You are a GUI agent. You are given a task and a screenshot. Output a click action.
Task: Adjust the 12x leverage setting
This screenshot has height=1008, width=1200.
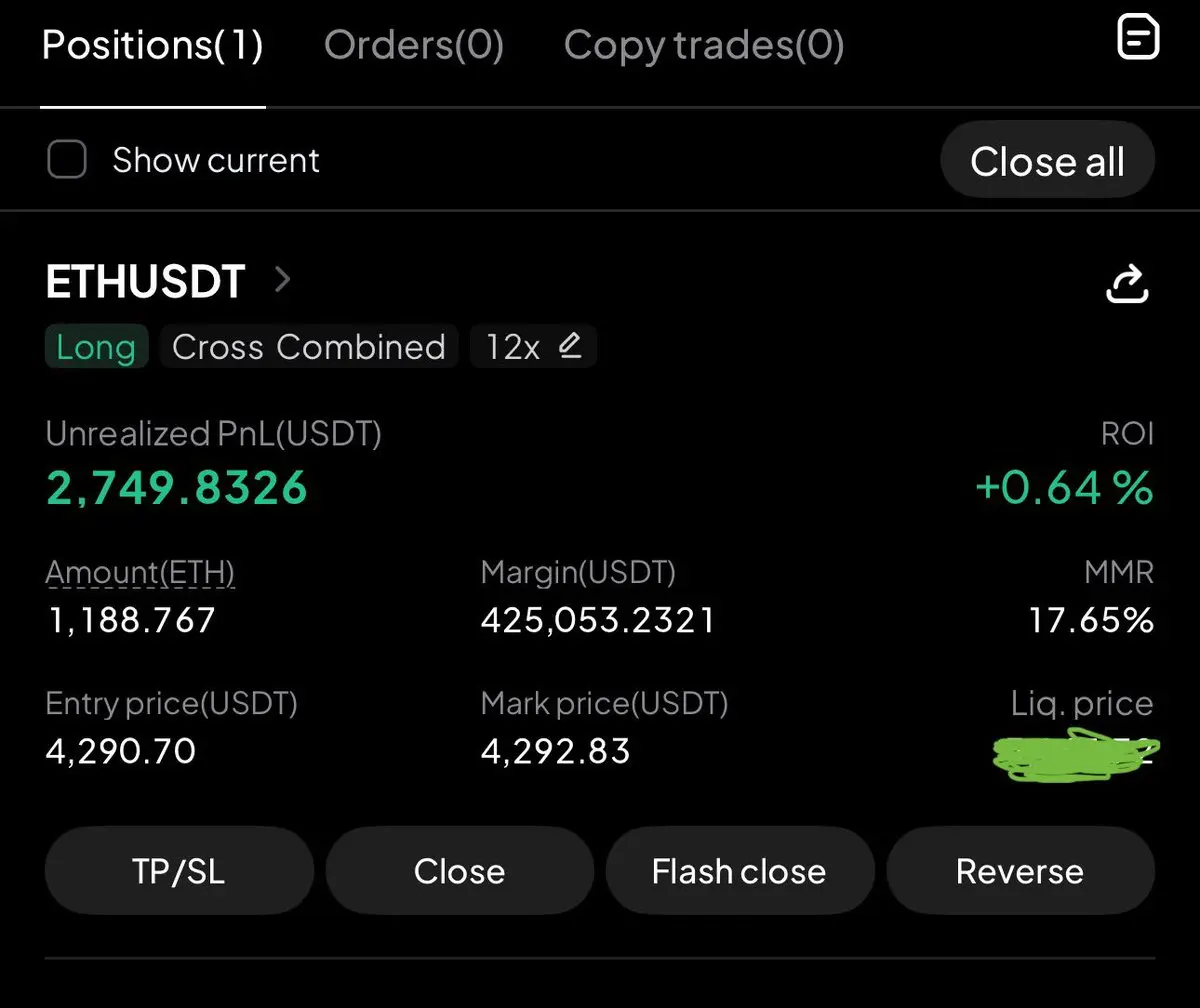pyautogui.click(x=533, y=346)
